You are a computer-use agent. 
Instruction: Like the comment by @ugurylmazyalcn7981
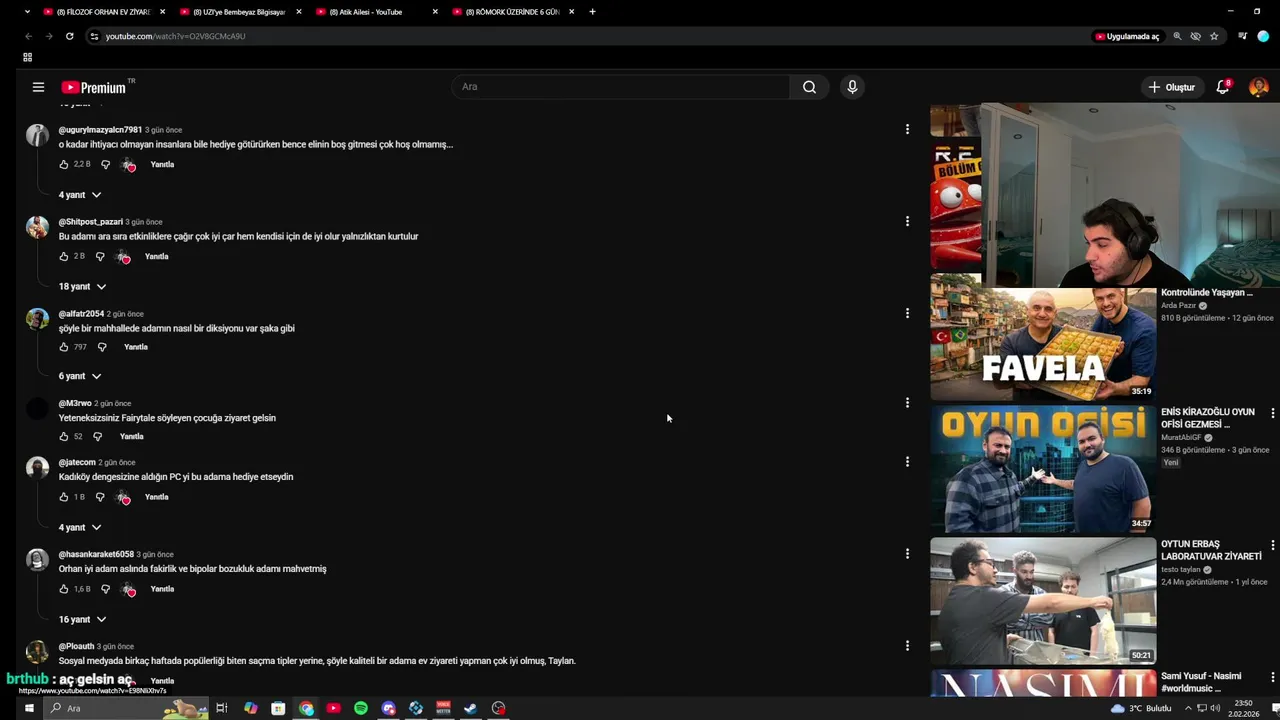tap(64, 164)
